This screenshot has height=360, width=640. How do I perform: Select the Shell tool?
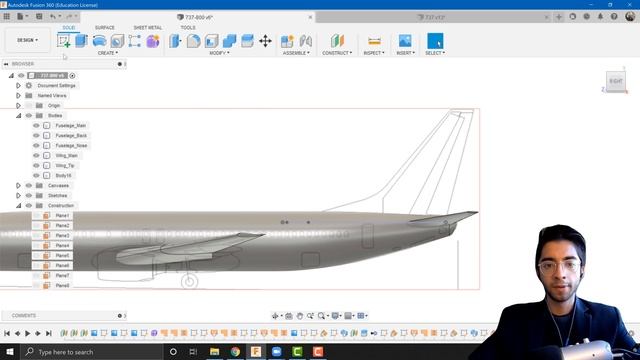pos(211,41)
